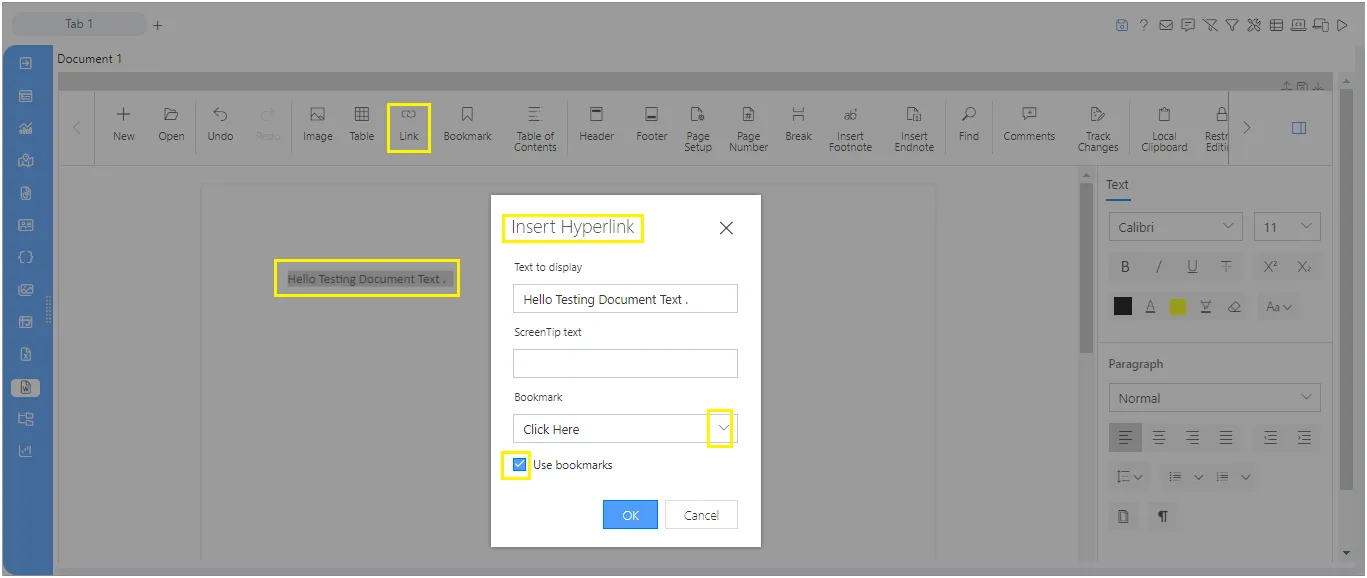The width and height of the screenshot is (1367, 578).
Task: Click the Restrict Editing lock icon
Action: (1217, 130)
